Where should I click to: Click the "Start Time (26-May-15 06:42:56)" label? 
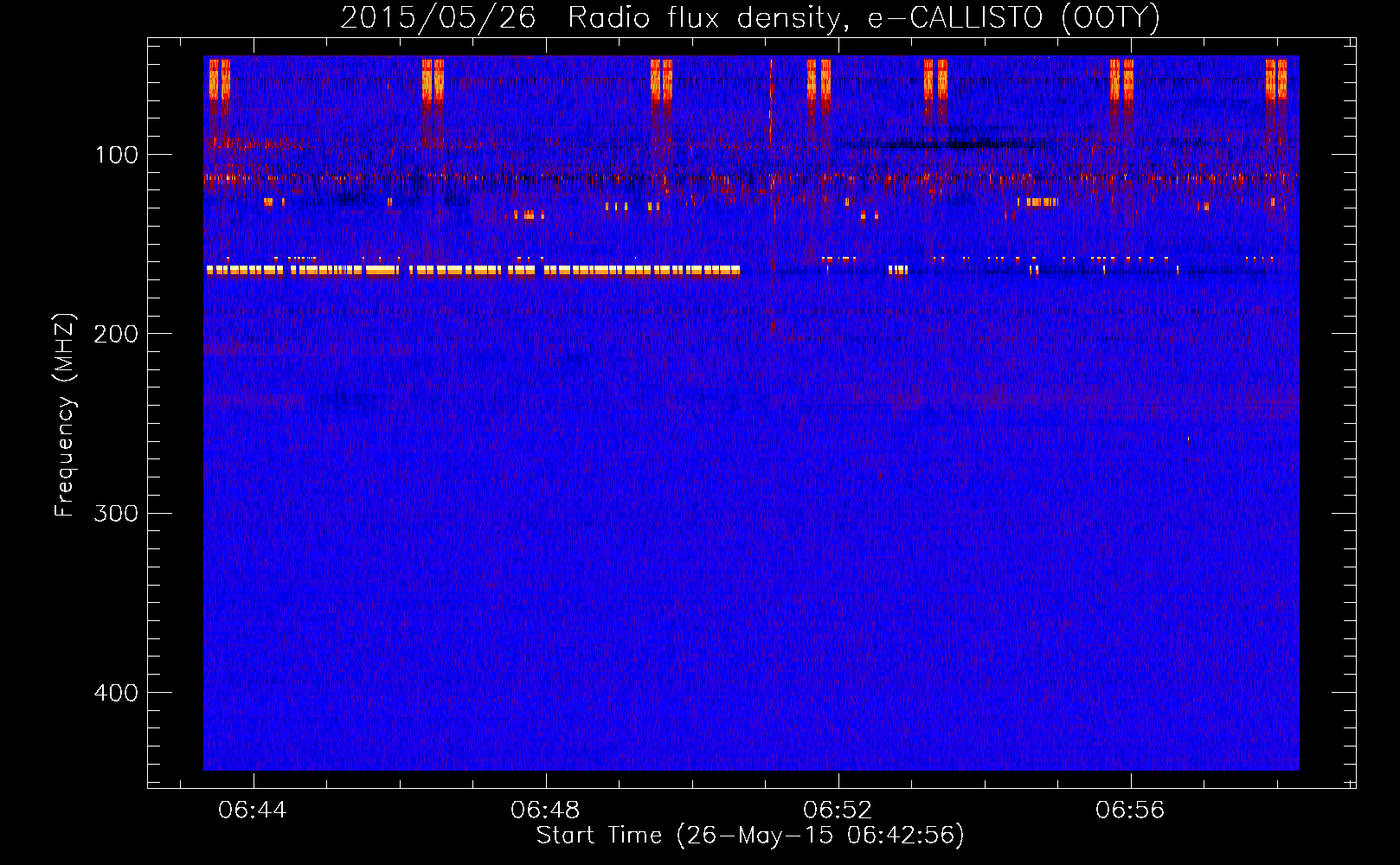coord(750,836)
